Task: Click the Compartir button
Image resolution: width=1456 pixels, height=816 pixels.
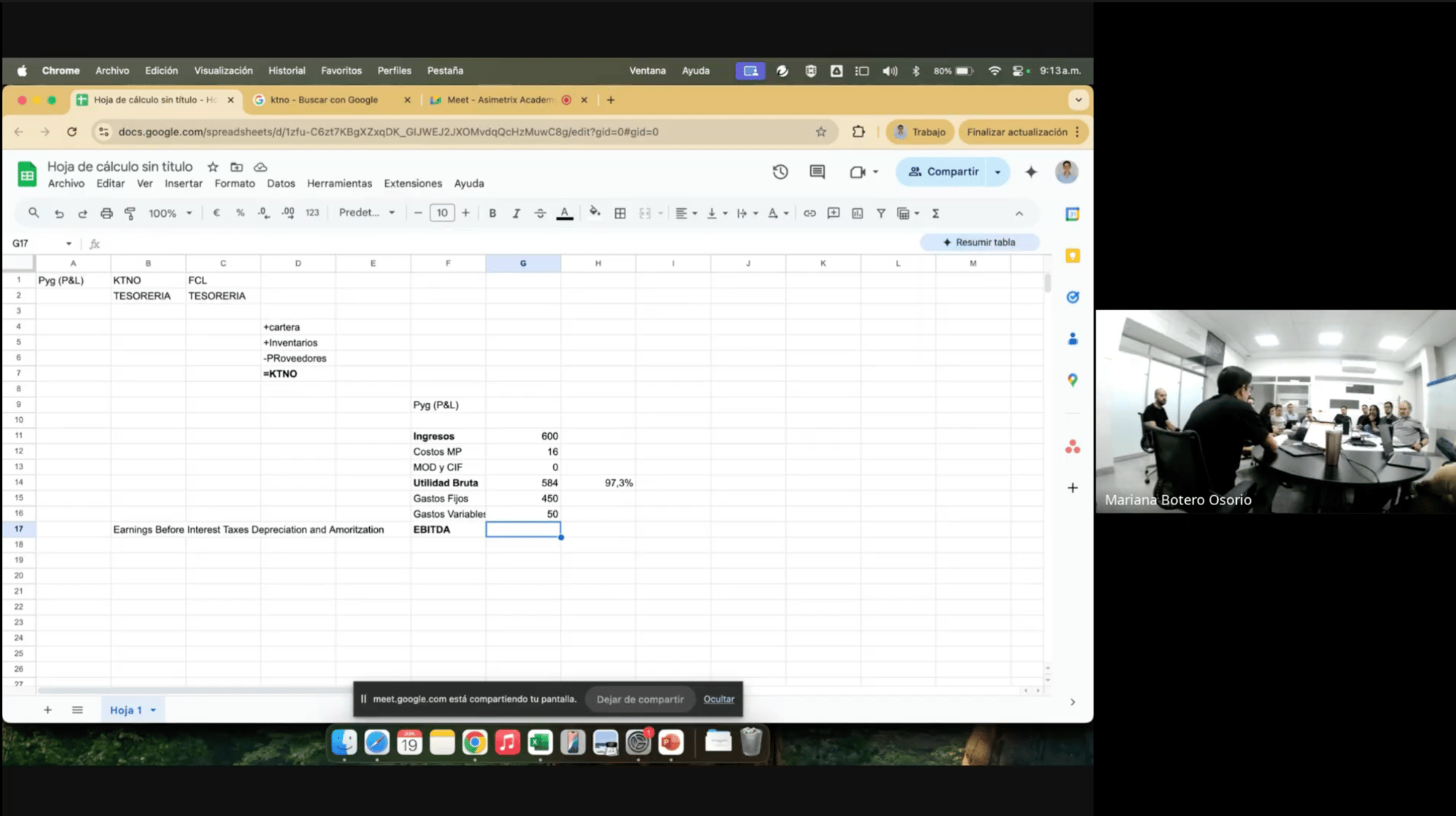Action: point(944,172)
